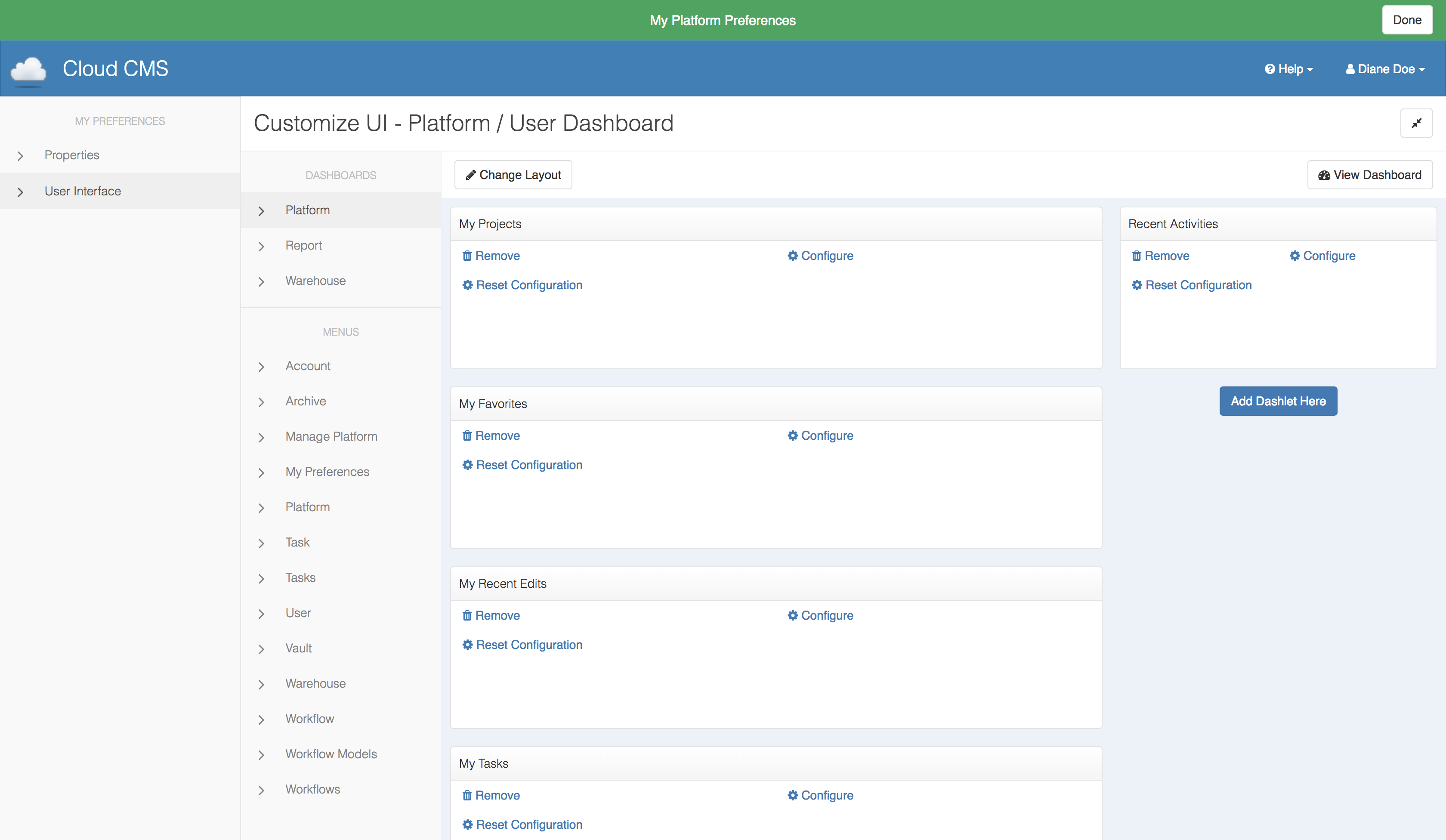Screen dimensions: 1446x840
Task: Select User Interface in left sidebar
Action: tap(83, 191)
